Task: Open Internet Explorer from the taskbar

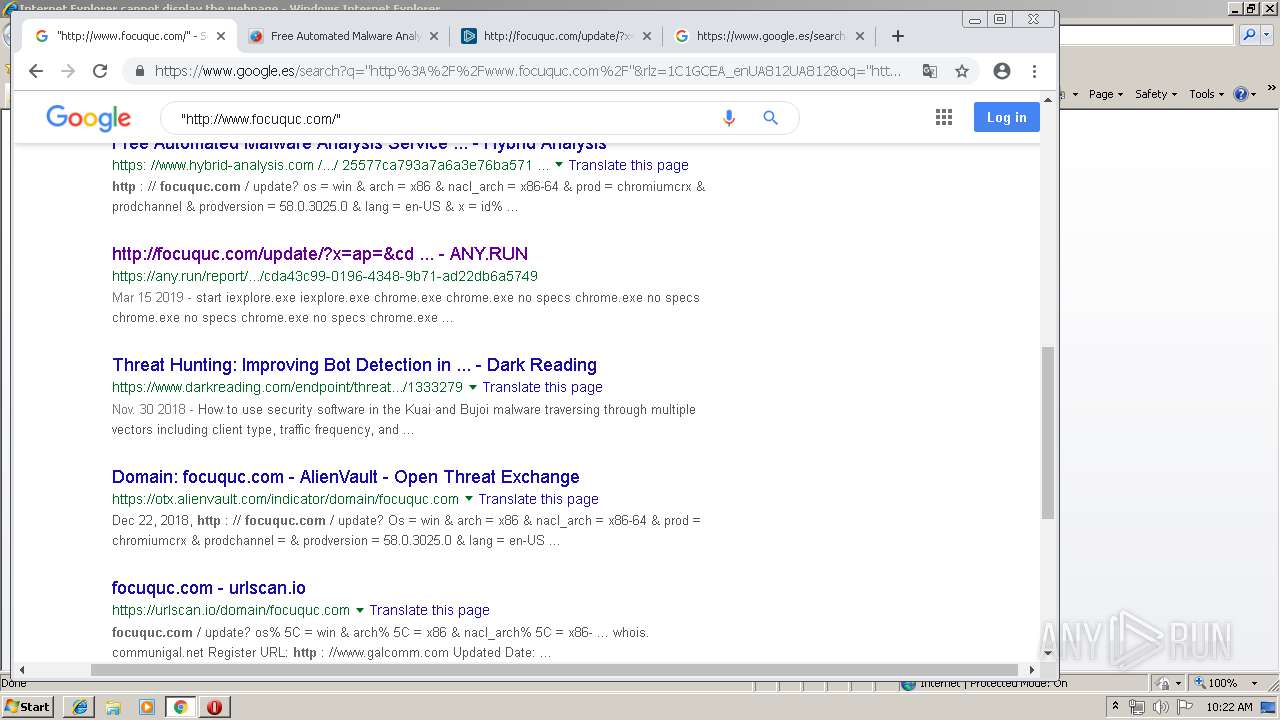Action: 80,707
